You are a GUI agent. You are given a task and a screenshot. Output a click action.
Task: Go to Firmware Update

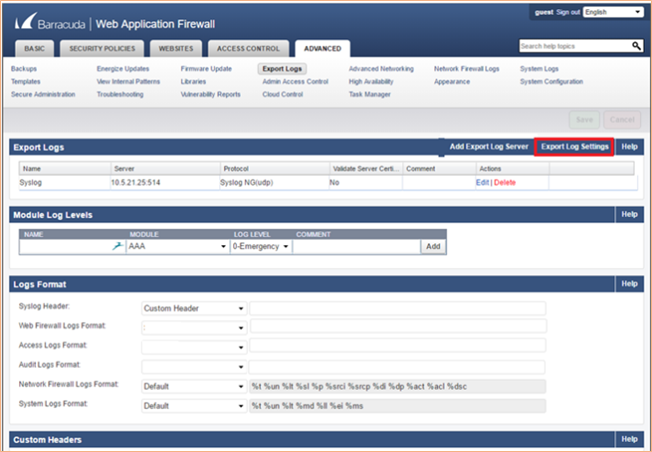[206, 69]
